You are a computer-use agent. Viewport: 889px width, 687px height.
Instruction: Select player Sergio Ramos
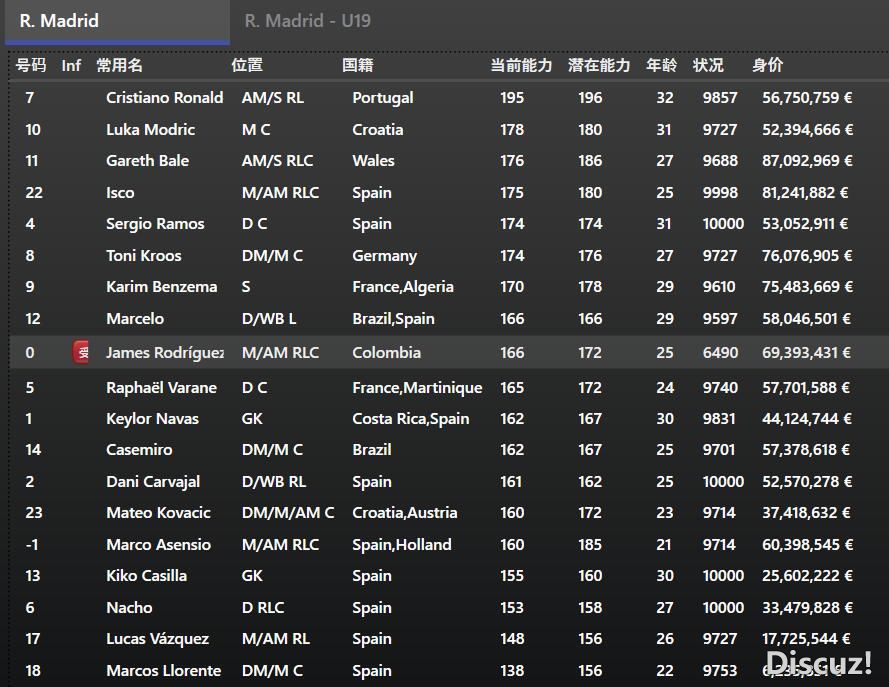click(155, 224)
